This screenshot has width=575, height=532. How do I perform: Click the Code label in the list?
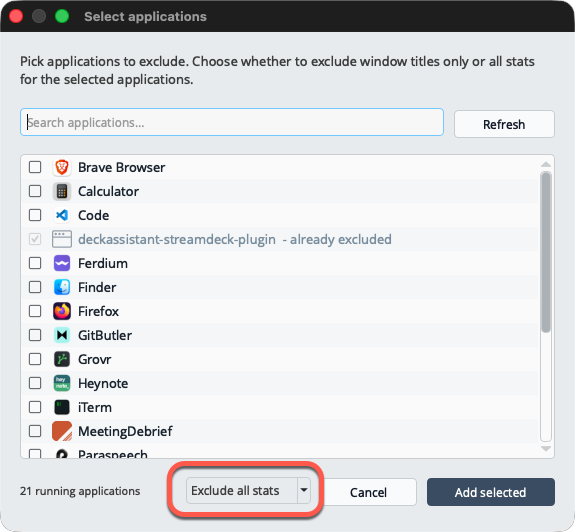coord(94,215)
